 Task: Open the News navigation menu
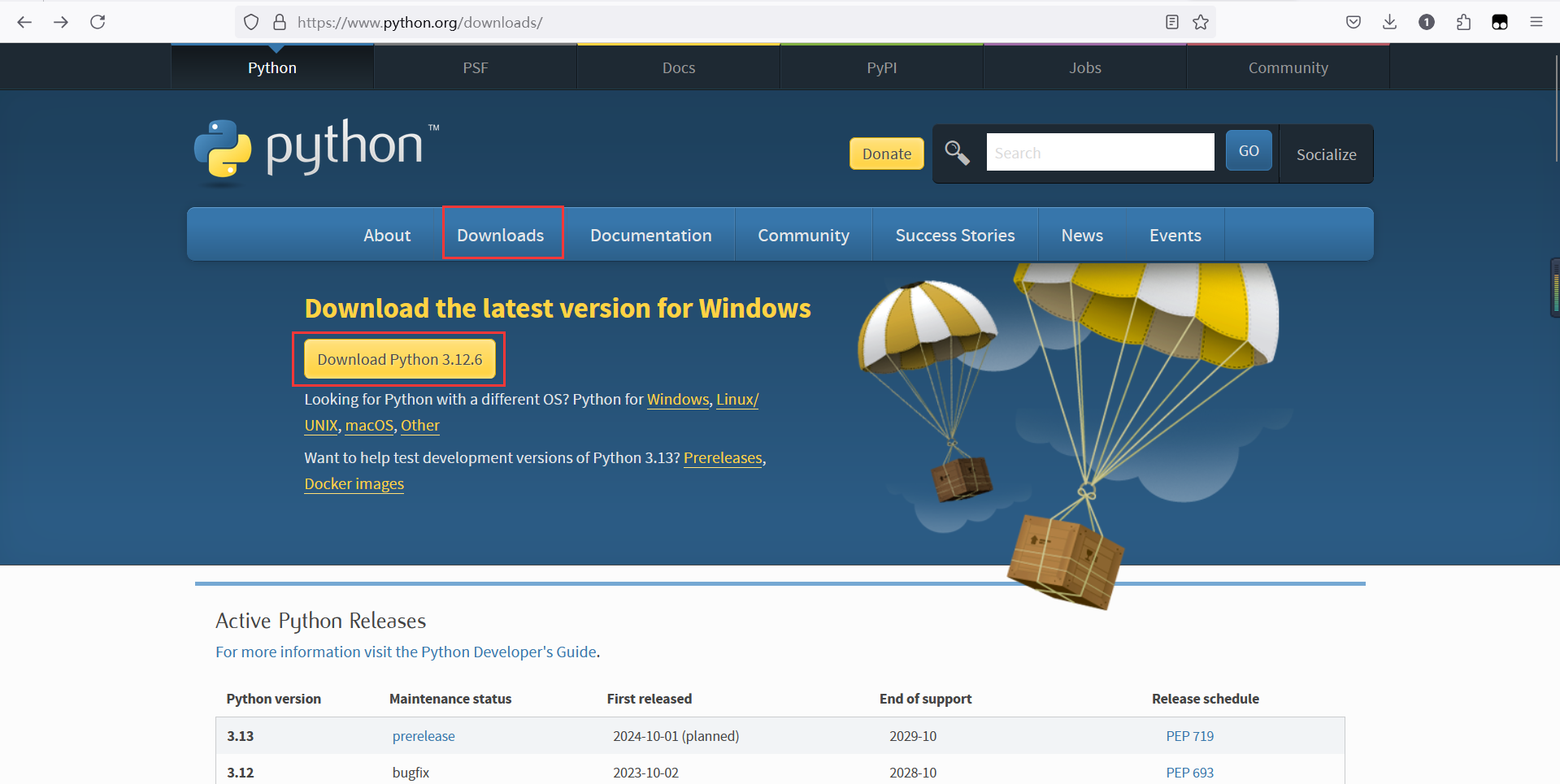(1082, 235)
